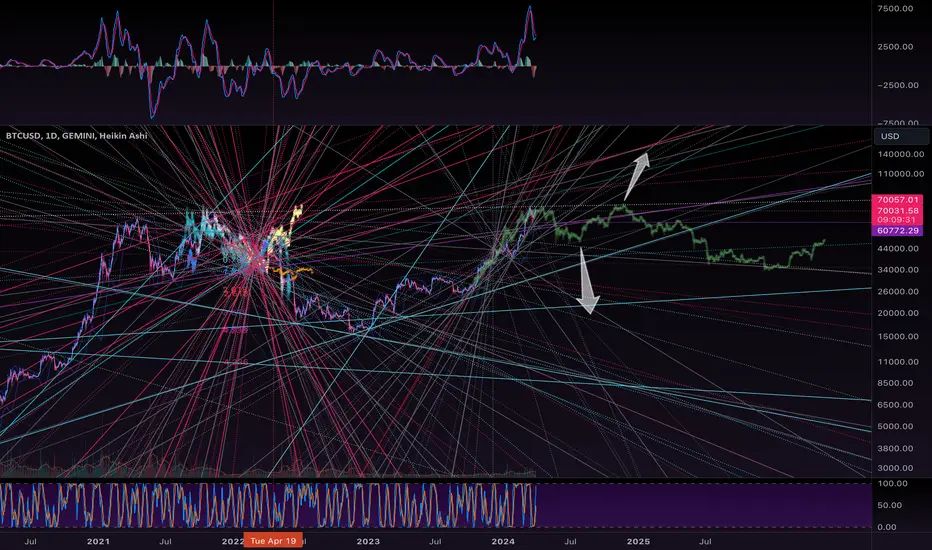
Task: Click the 50.00 oscillator scale value
Action: pyautogui.click(x=890, y=505)
